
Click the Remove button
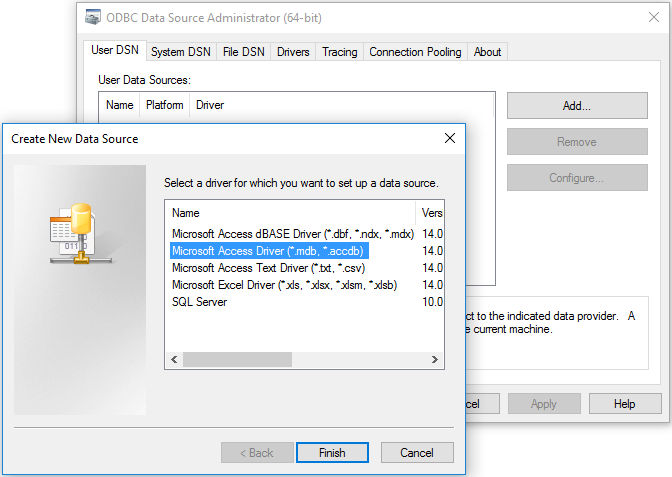(x=577, y=141)
